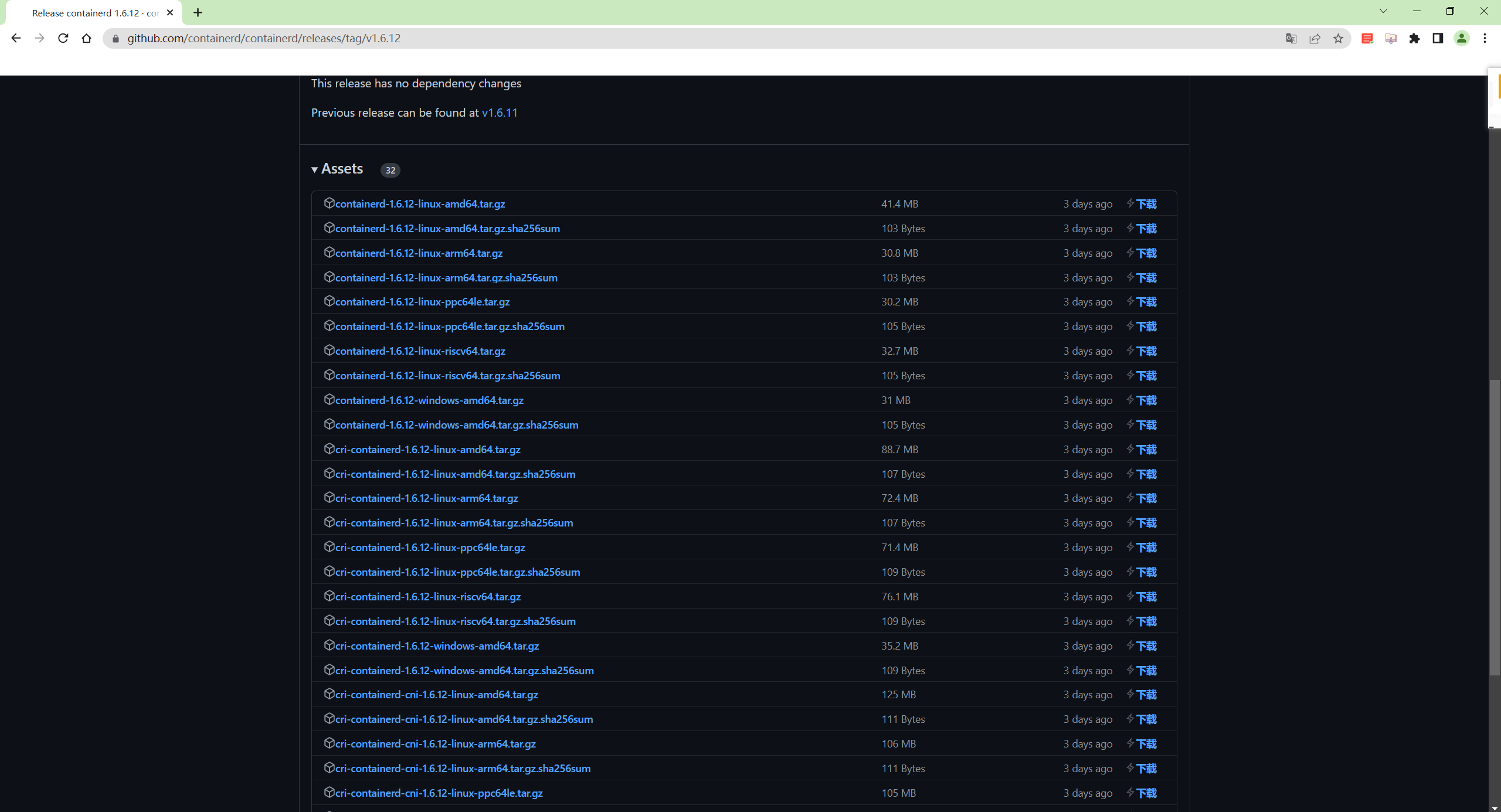Click the package icon beside cri-containerd-1.6.12-linux-amd64.tar.gz
The width and height of the screenshot is (1501, 812).
329,449
